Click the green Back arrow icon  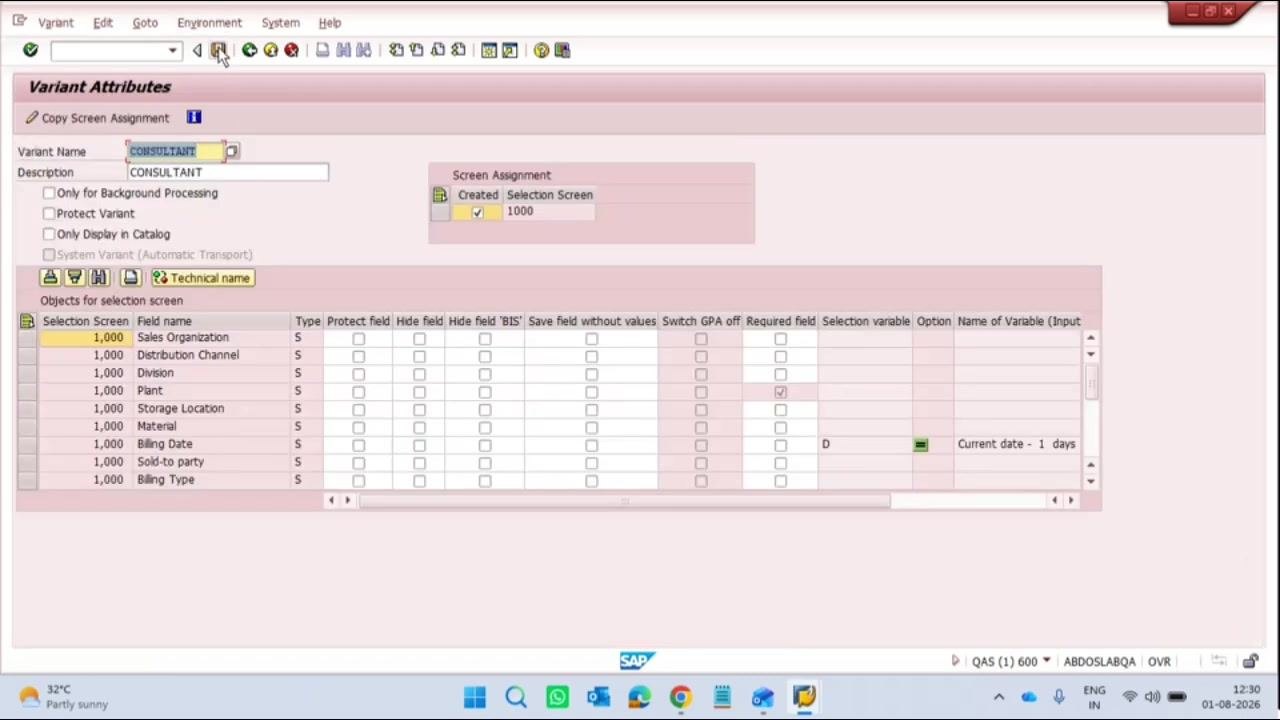click(x=249, y=50)
